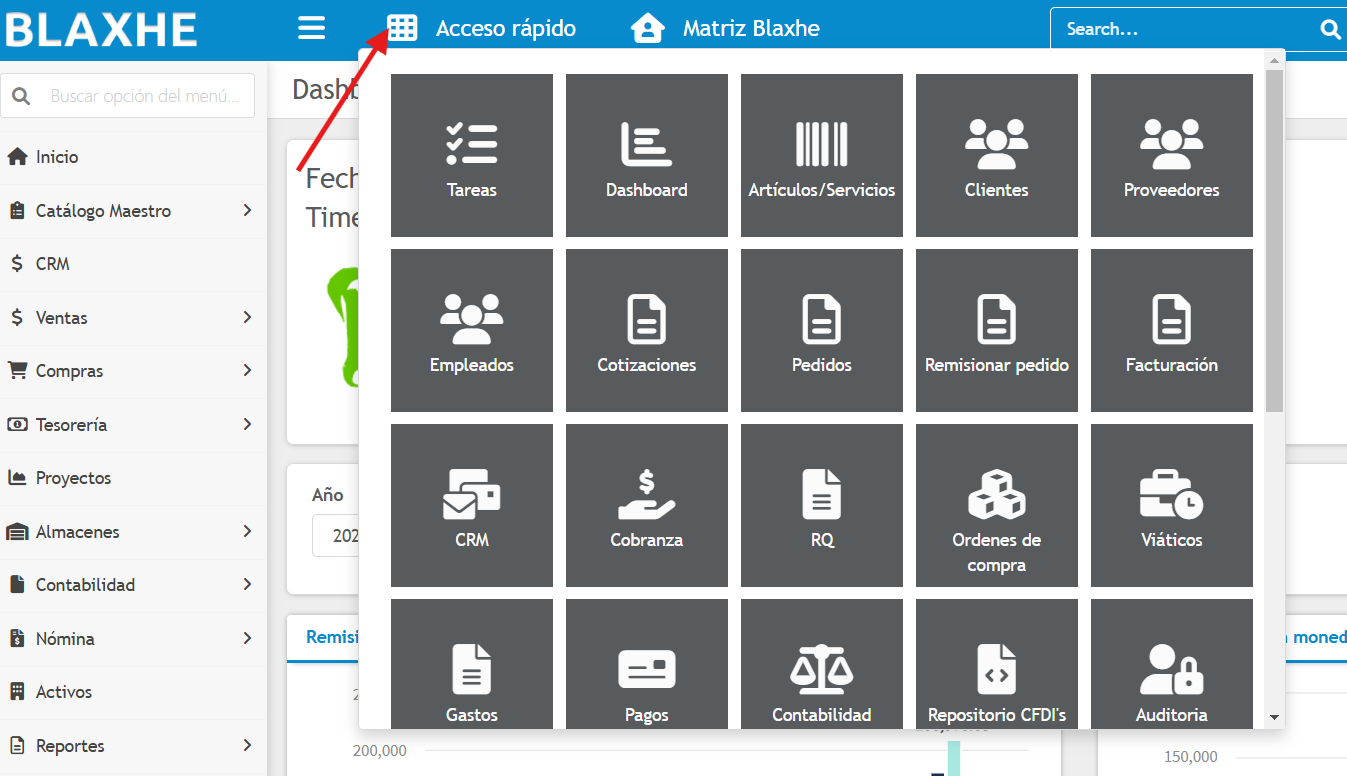
Task: Open the Auditoria tile
Action: (x=1172, y=663)
